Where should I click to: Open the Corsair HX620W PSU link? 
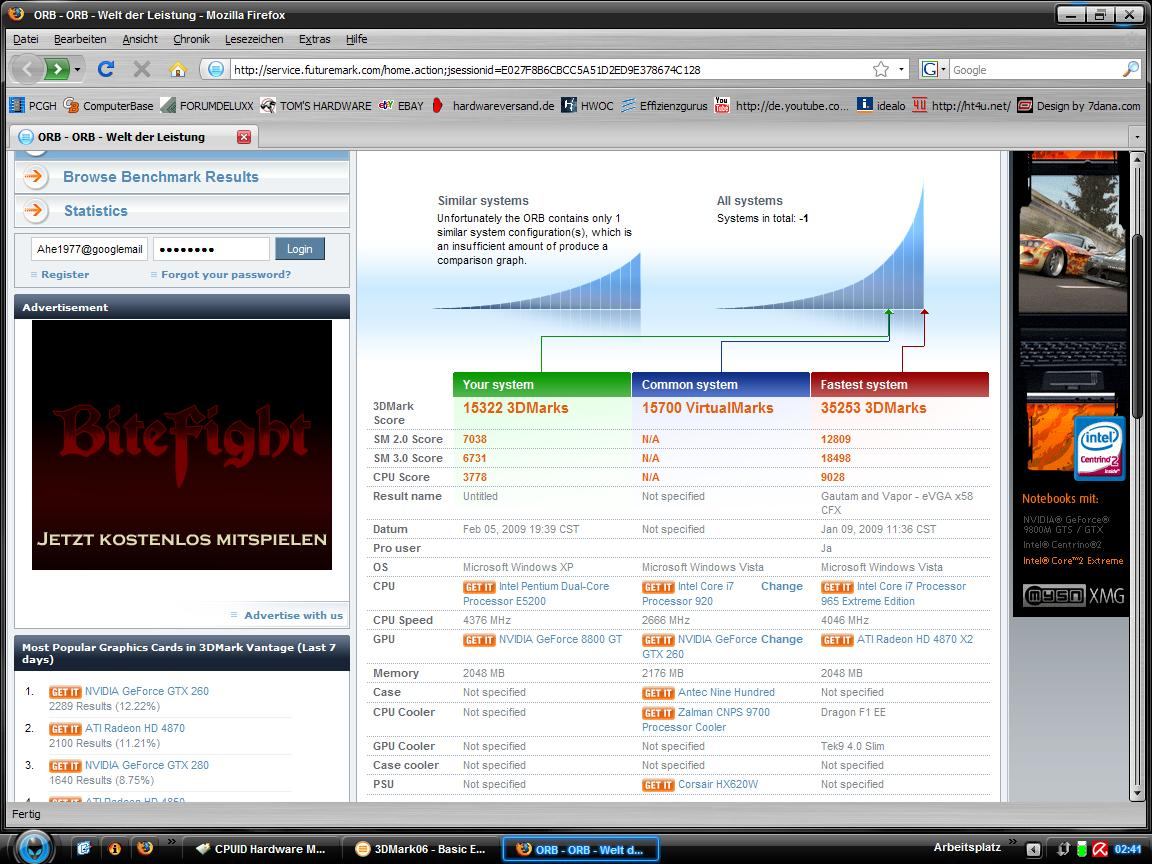pyautogui.click(x=718, y=784)
